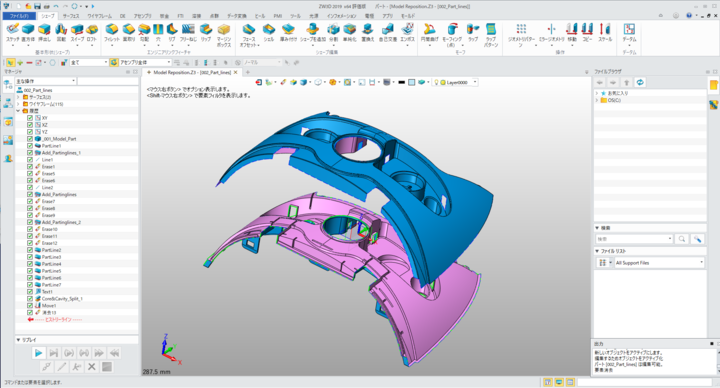Uncheck the Text1 checkbox
The height and width of the screenshot is (388, 720).
(30, 292)
